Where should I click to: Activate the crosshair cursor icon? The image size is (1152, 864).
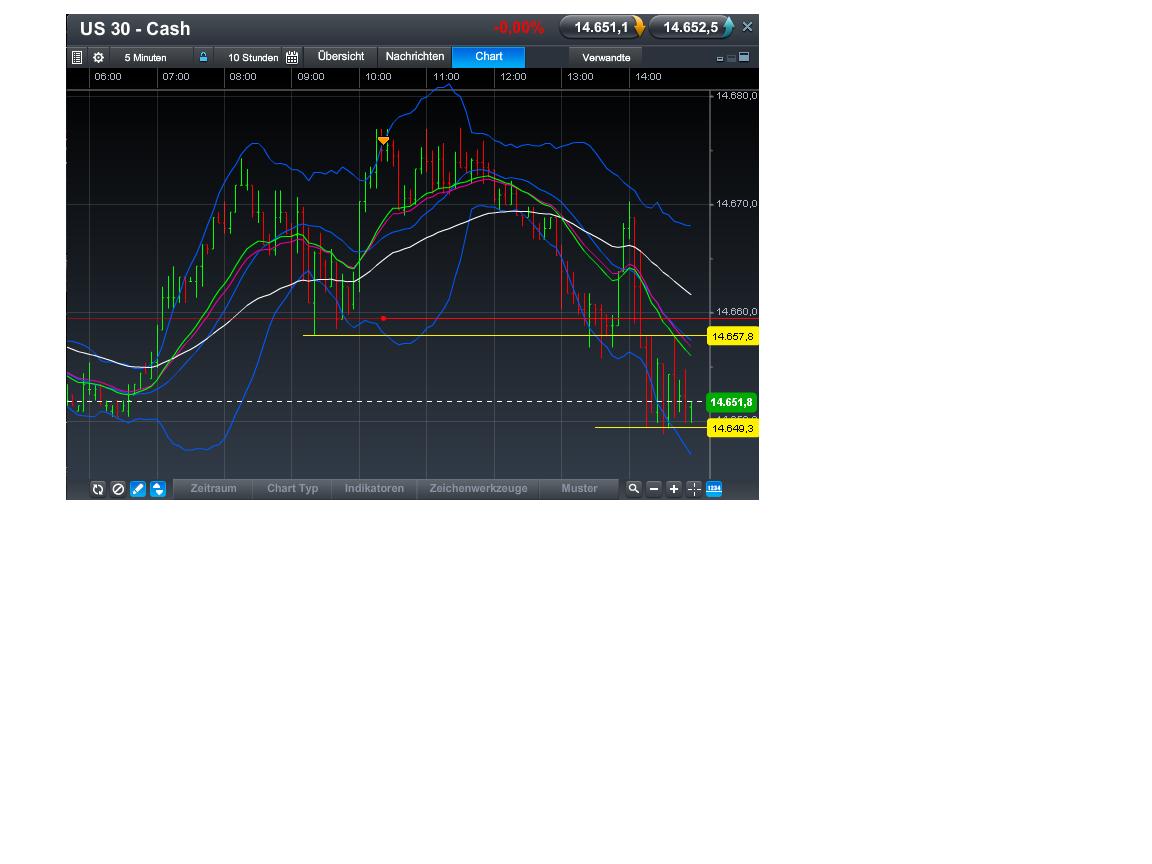[x=694, y=489]
